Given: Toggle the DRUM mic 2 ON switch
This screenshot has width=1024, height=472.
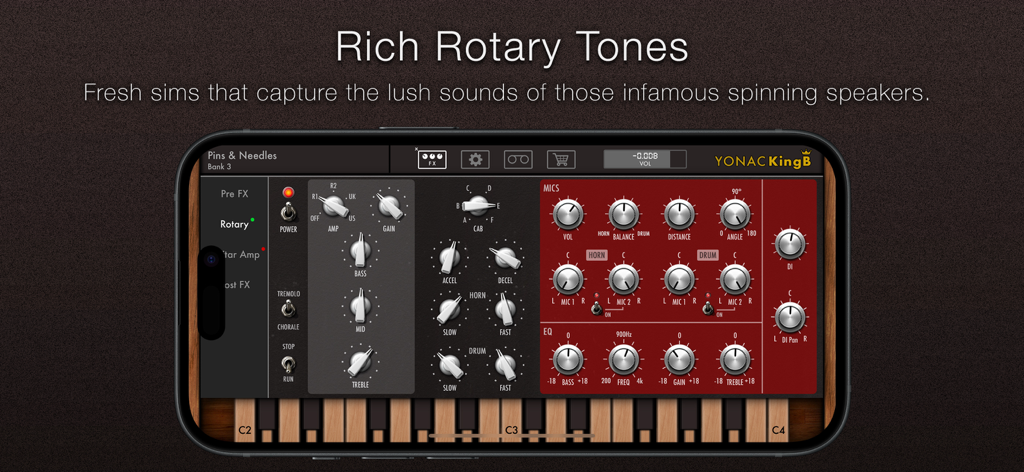Looking at the screenshot, I should click(708, 307).
